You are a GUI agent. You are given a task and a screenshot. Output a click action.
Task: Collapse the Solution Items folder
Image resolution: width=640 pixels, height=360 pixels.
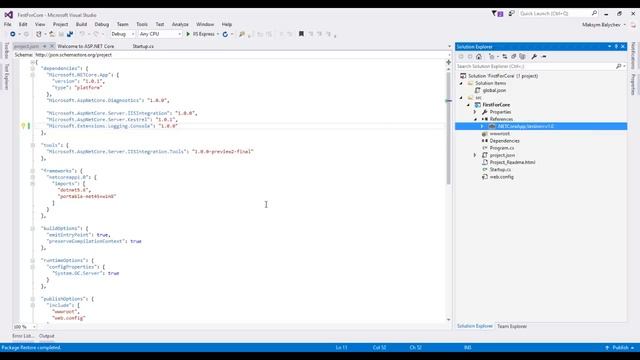tap(461, 83)
